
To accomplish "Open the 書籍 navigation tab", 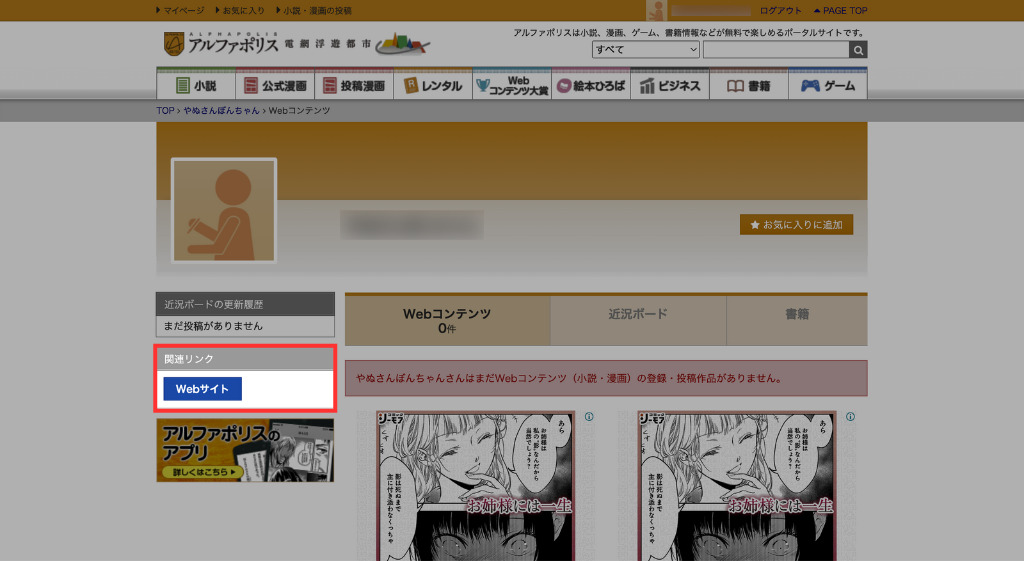I will click(749, 85).
